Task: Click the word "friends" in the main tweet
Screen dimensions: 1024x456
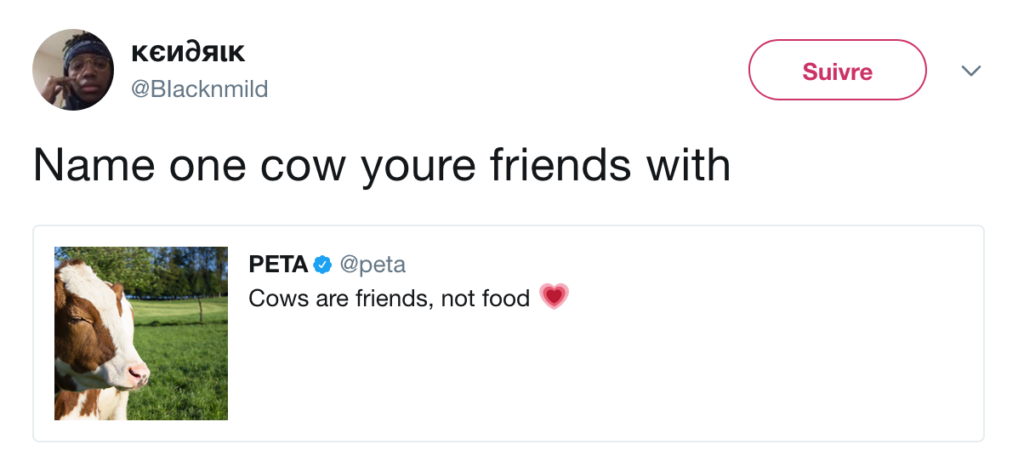Action: (x=560, y=165)
